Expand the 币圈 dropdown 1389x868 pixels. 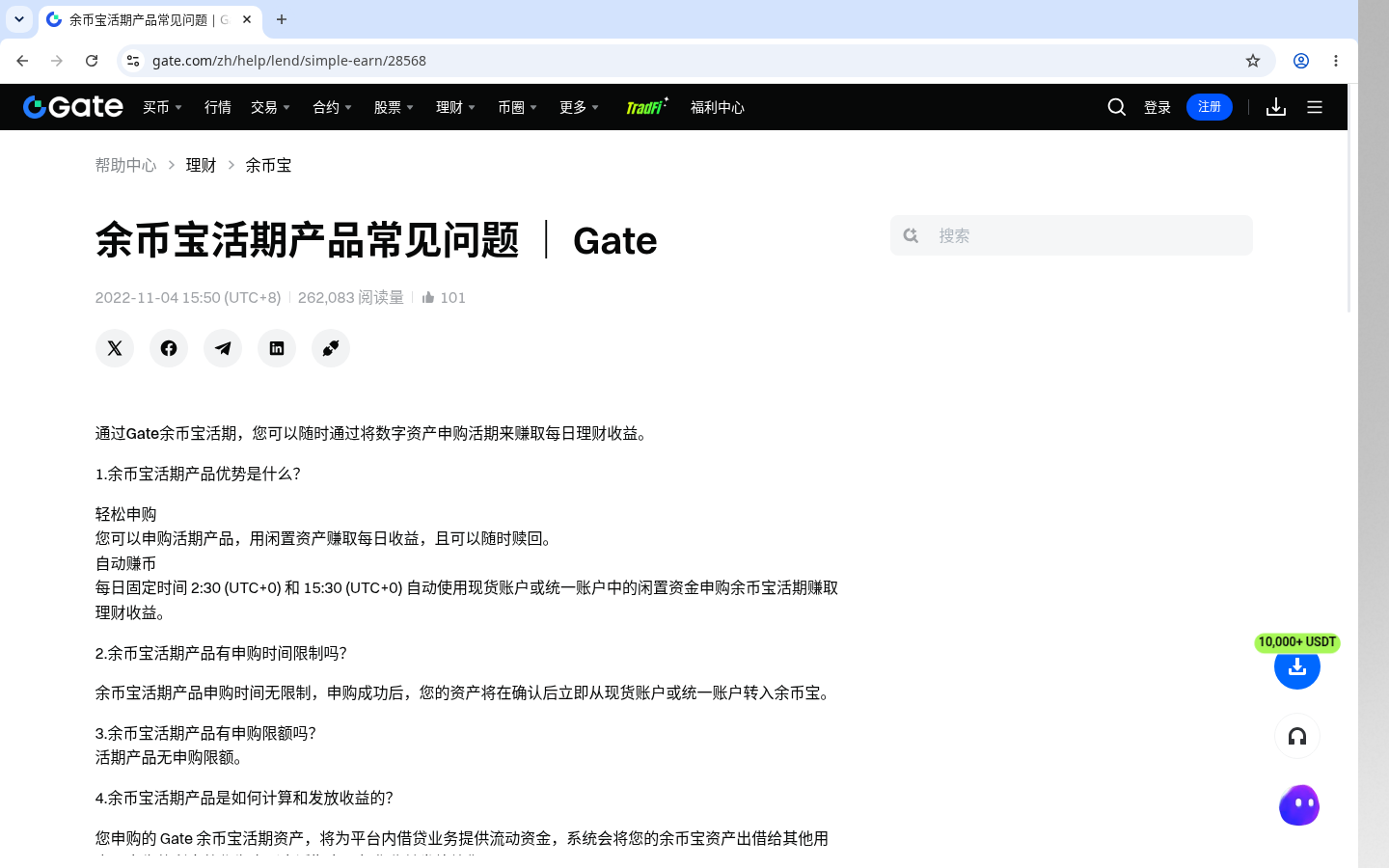(517, 107)
